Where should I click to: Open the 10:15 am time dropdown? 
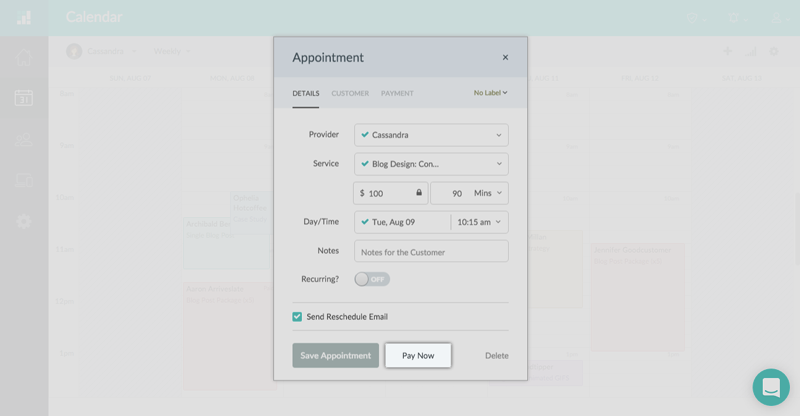pyautogui.click(x=480, y=222)
